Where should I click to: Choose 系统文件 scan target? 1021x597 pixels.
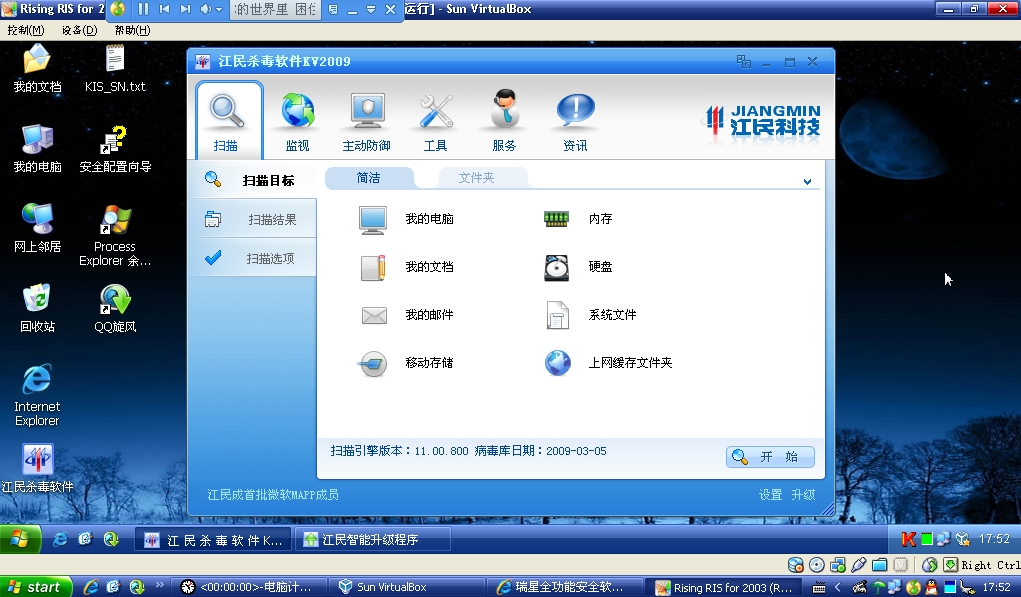point(590,315)
